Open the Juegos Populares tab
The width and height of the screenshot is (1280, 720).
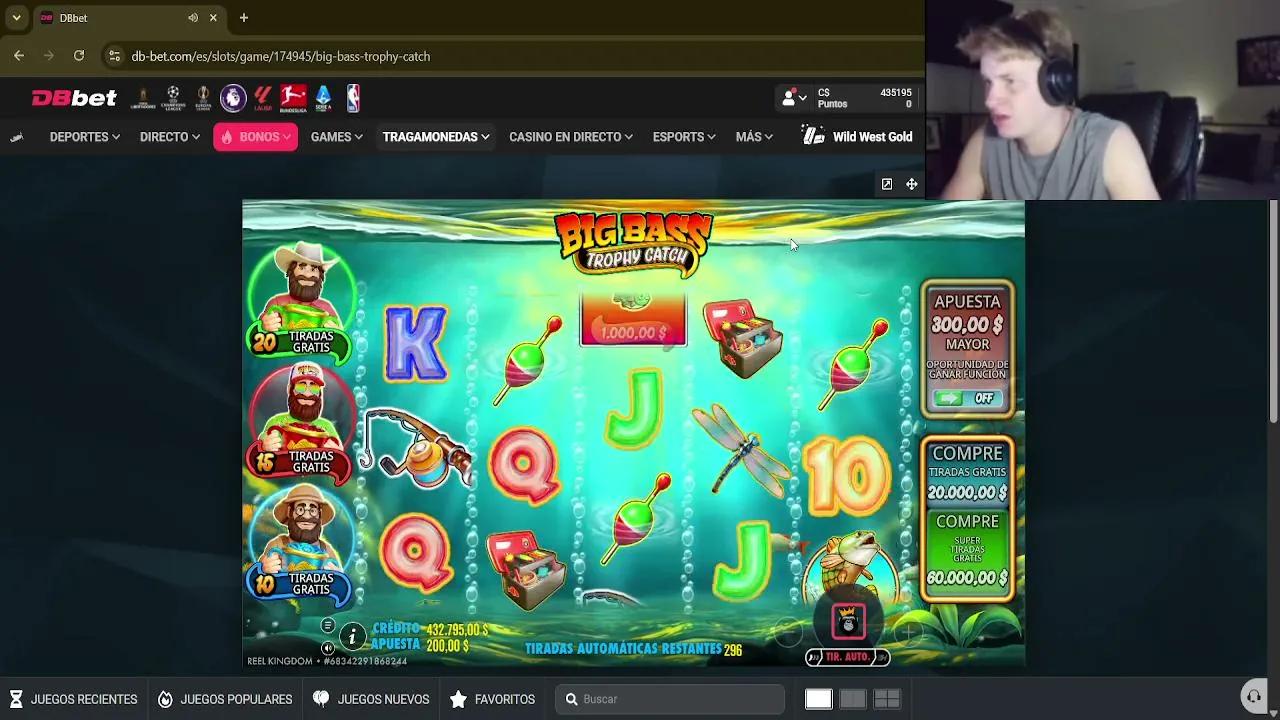point(225,699)
